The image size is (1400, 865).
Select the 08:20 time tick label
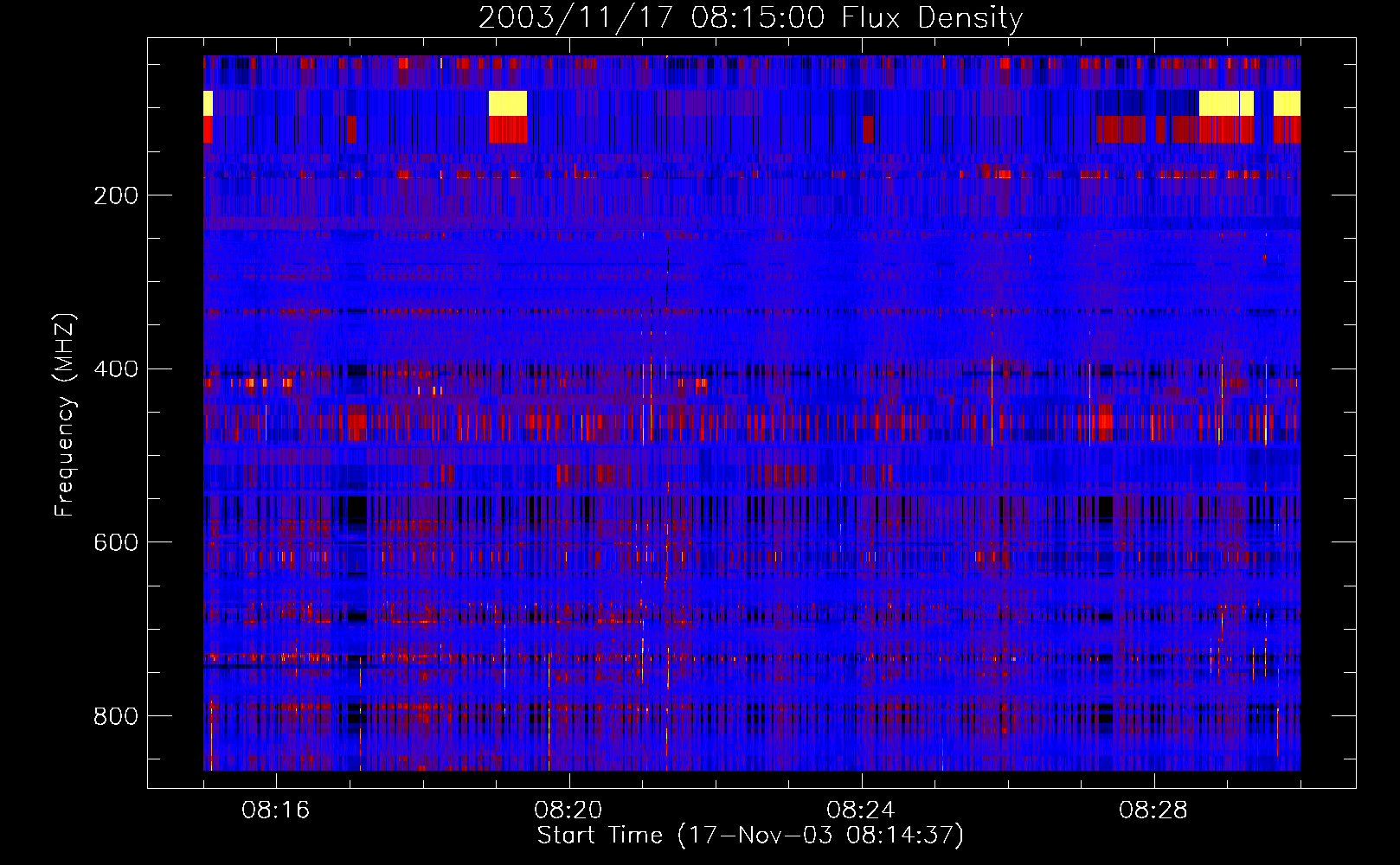point(568,811)
